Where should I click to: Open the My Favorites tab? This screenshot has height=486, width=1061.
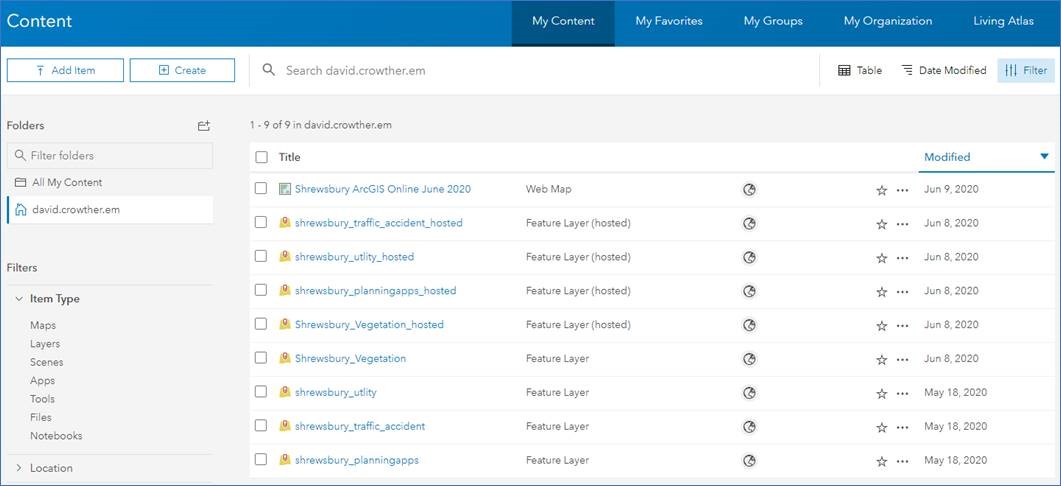coord(669,23)
